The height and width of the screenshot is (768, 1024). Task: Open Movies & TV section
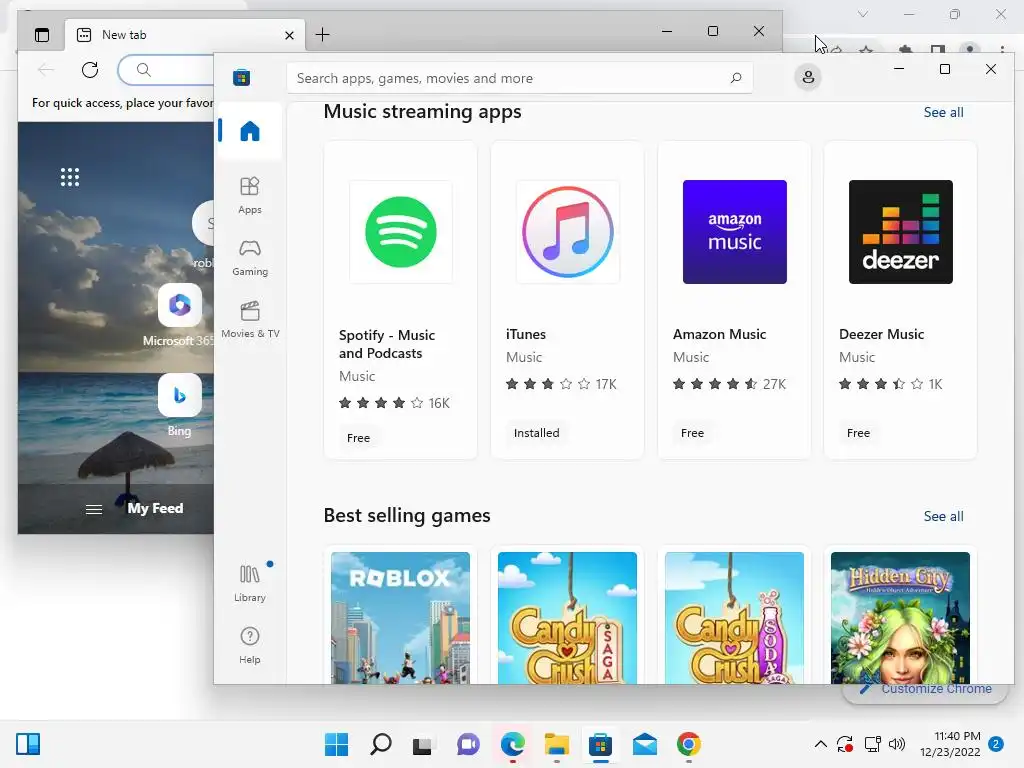(x=249, y=320)
